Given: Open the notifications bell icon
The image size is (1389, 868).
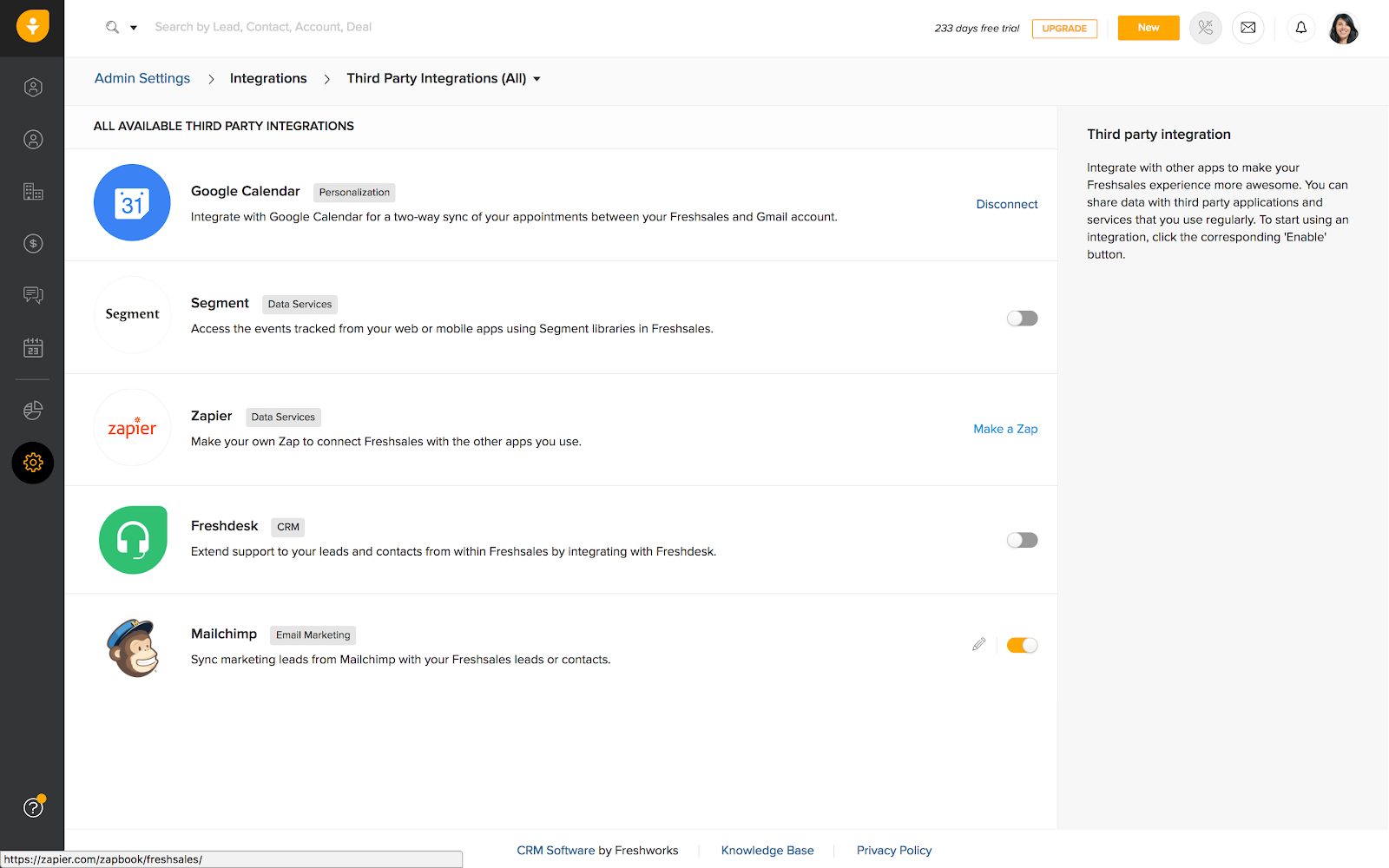Looking at the screenshot, I should [x=1300, y=28].
